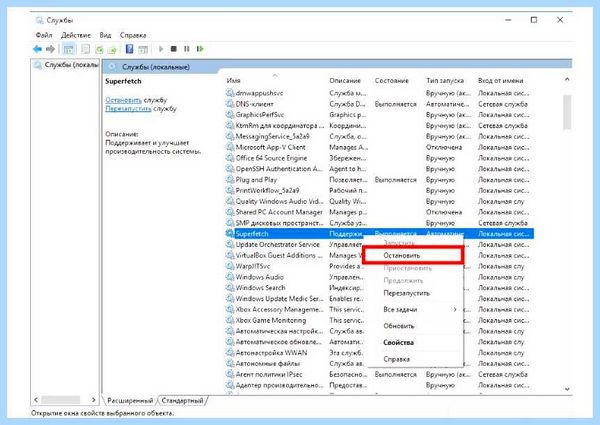This screenshot has height=425, width=600.
Task: Click the left pane scroll-right arrow
Action: [94, 400]
